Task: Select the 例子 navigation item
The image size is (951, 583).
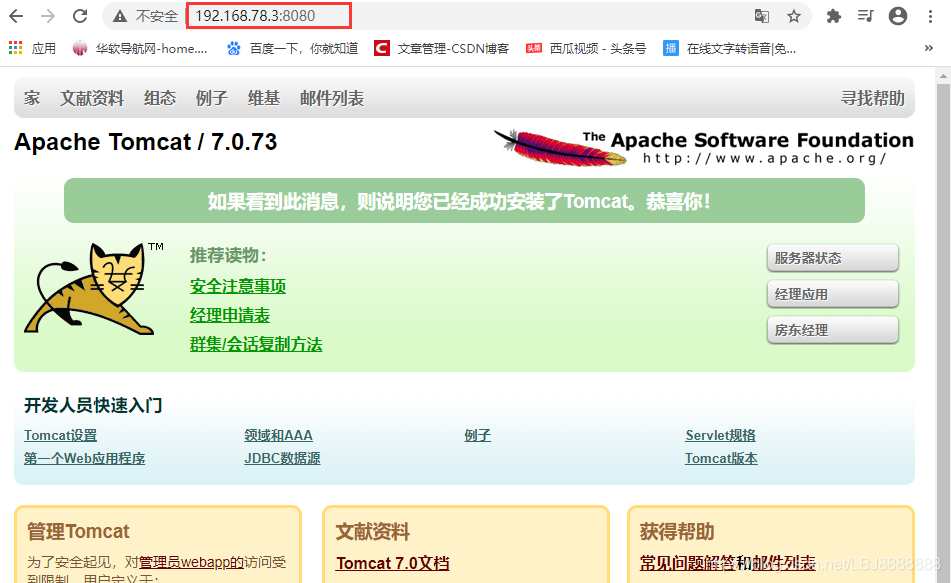Action: click(x=212, y=98)
